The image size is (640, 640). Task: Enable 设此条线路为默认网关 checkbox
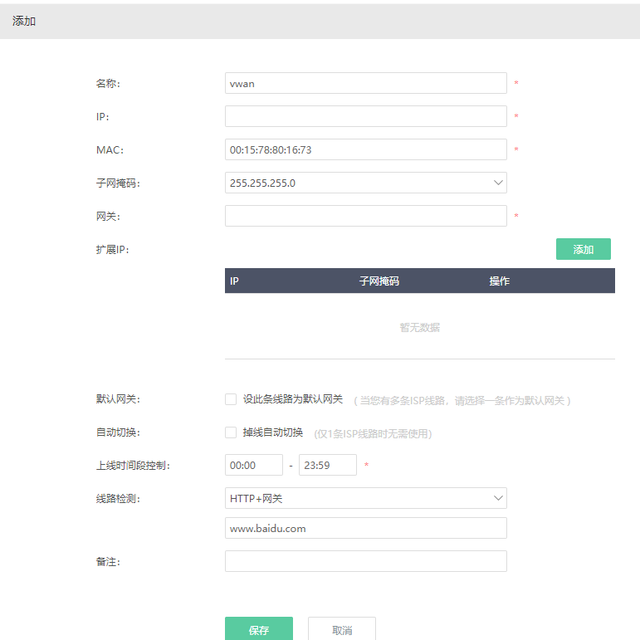click(231, 399)
